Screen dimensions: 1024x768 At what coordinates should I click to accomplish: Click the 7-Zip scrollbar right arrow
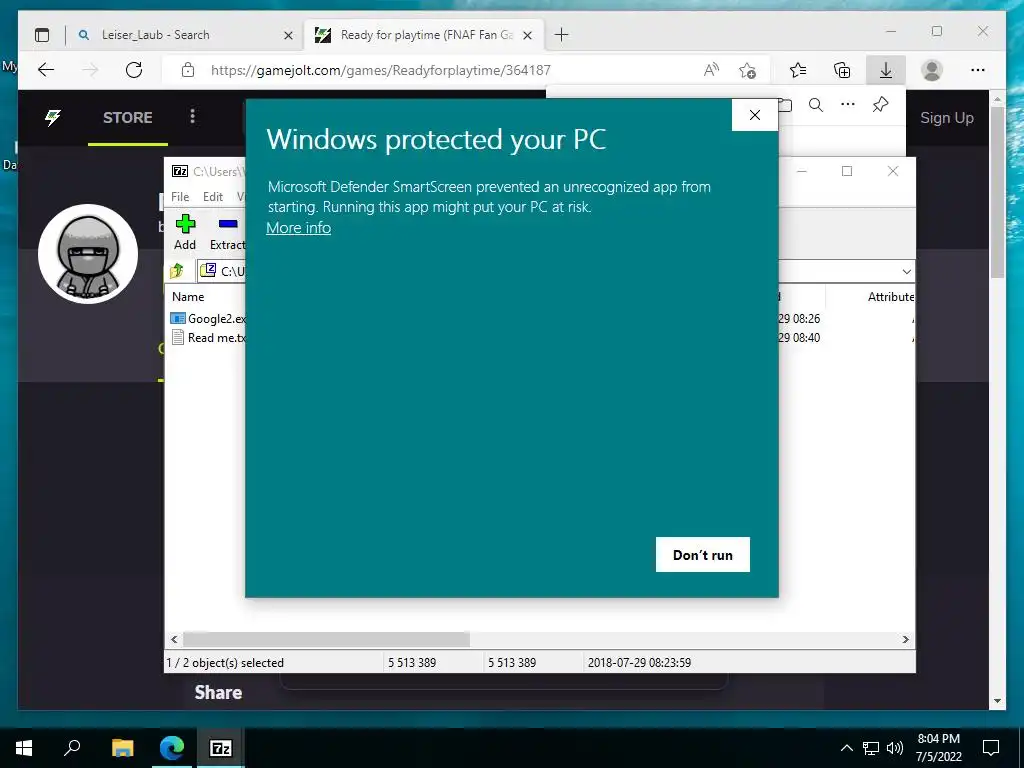(x=906, y=639)
